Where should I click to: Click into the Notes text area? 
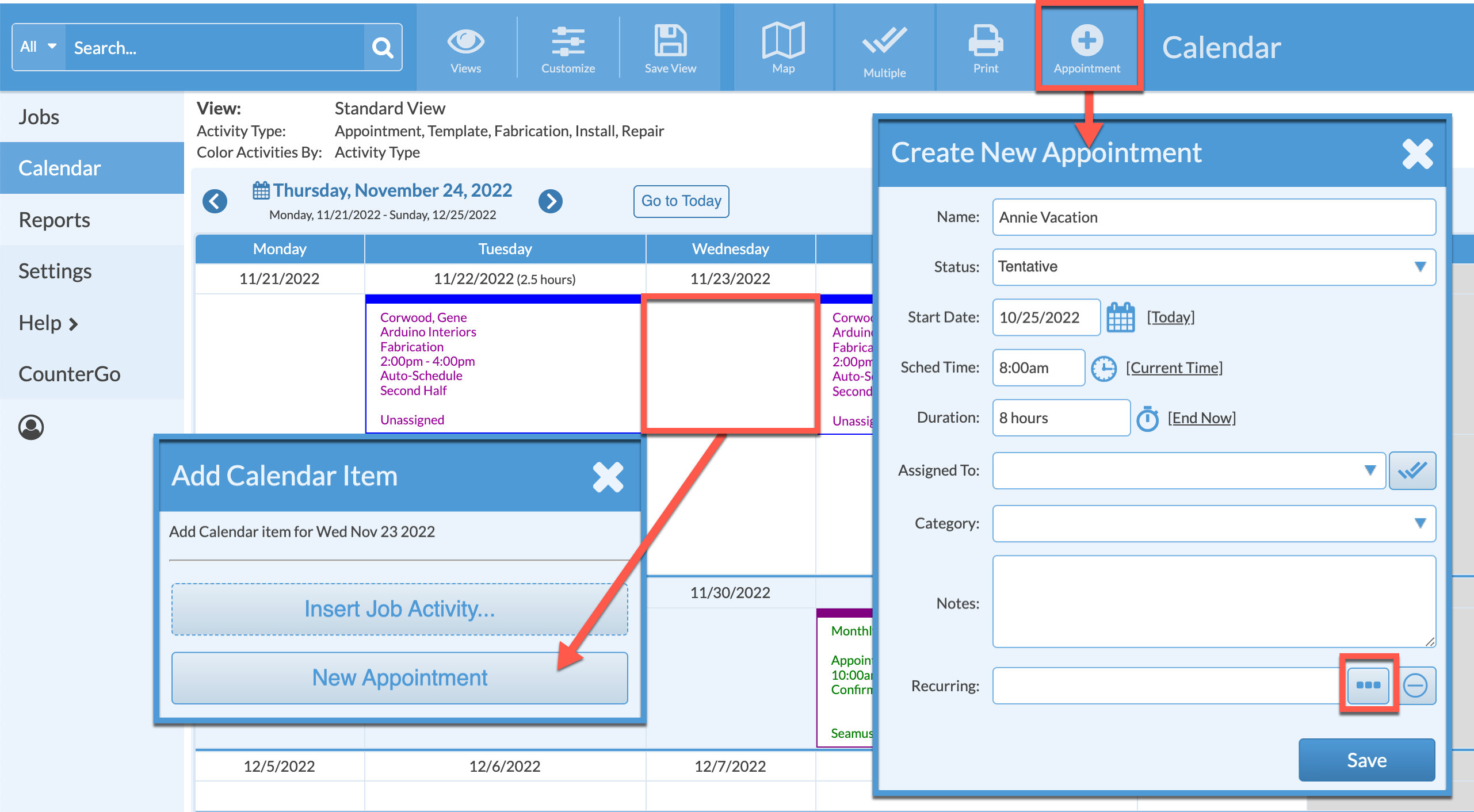tap(1214, 602)
